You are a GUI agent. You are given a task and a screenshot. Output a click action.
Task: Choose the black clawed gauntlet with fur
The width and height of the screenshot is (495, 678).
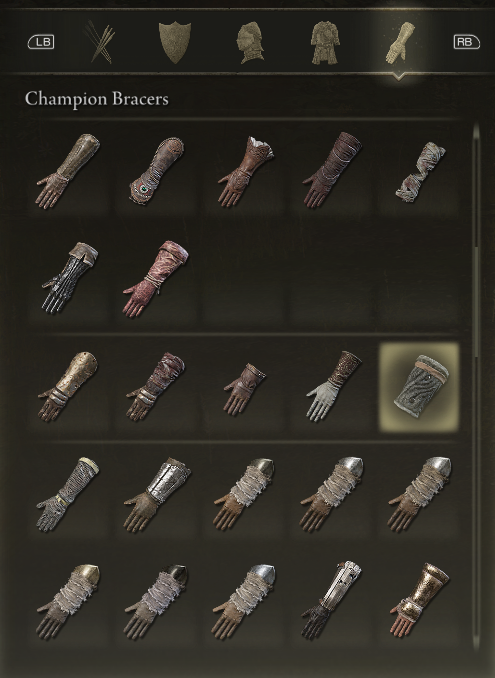(x=70, y=277)
